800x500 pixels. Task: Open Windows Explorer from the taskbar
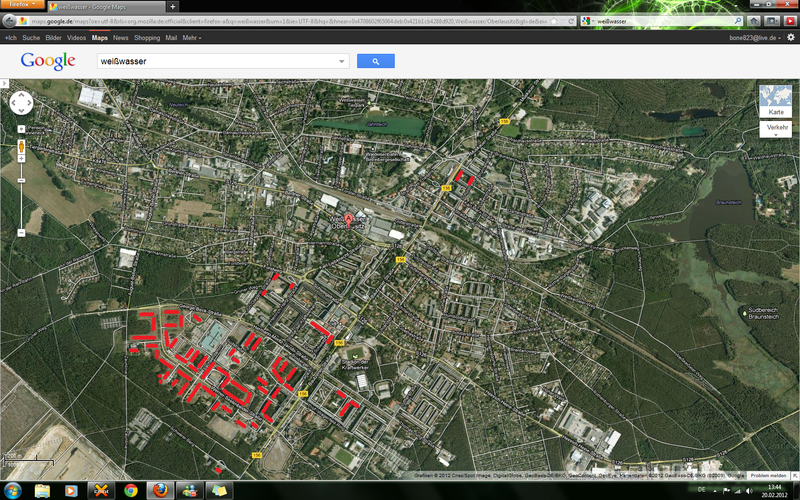(42, 491)
